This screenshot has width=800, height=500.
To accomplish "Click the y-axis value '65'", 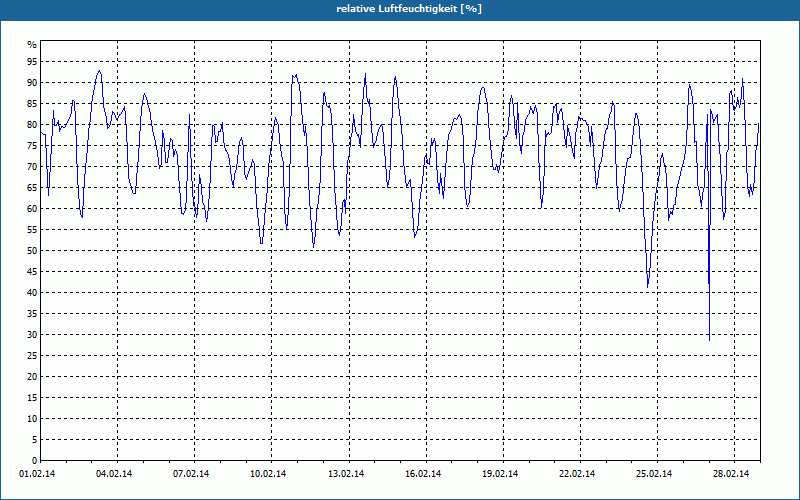I will 32,188.
